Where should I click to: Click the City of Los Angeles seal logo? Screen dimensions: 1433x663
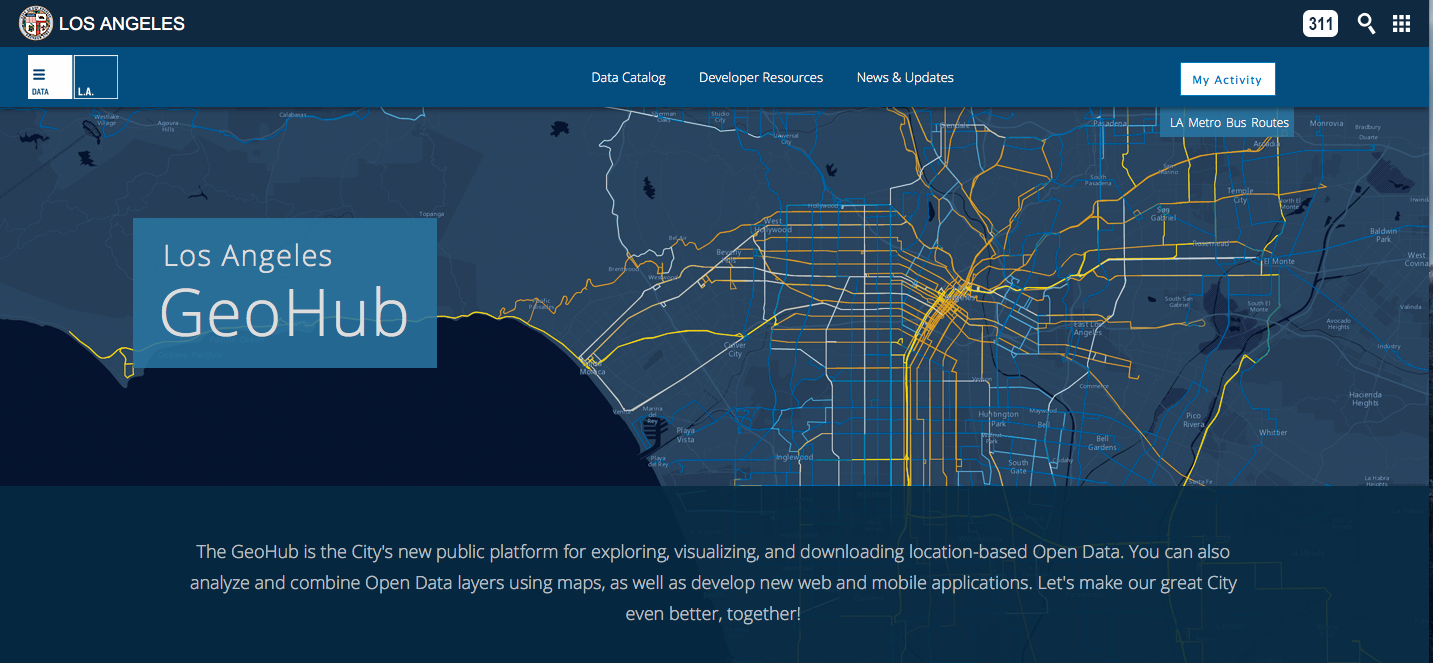[36, 23]
